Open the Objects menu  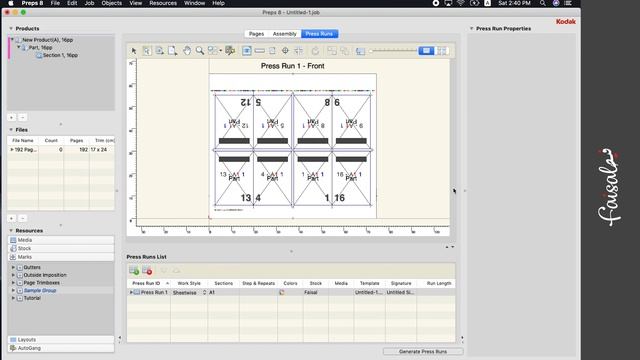(111, 3)
